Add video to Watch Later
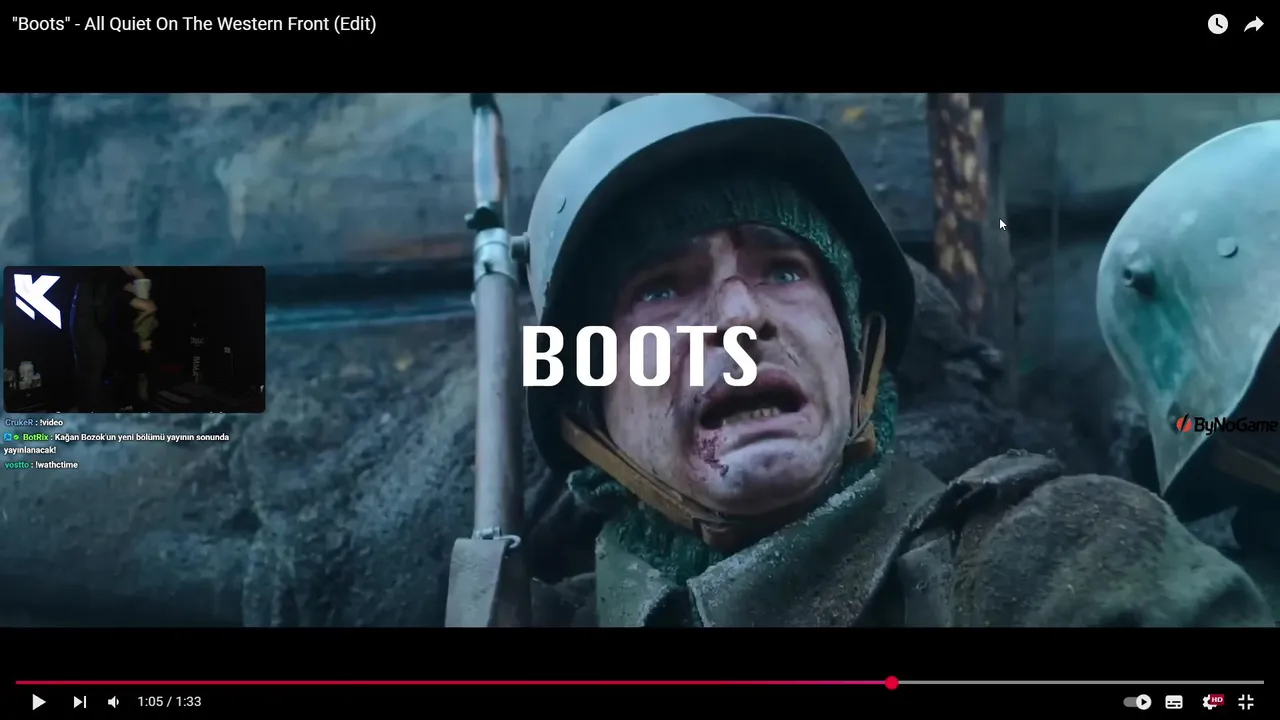1280x720 pixels. coord(1217,24)
